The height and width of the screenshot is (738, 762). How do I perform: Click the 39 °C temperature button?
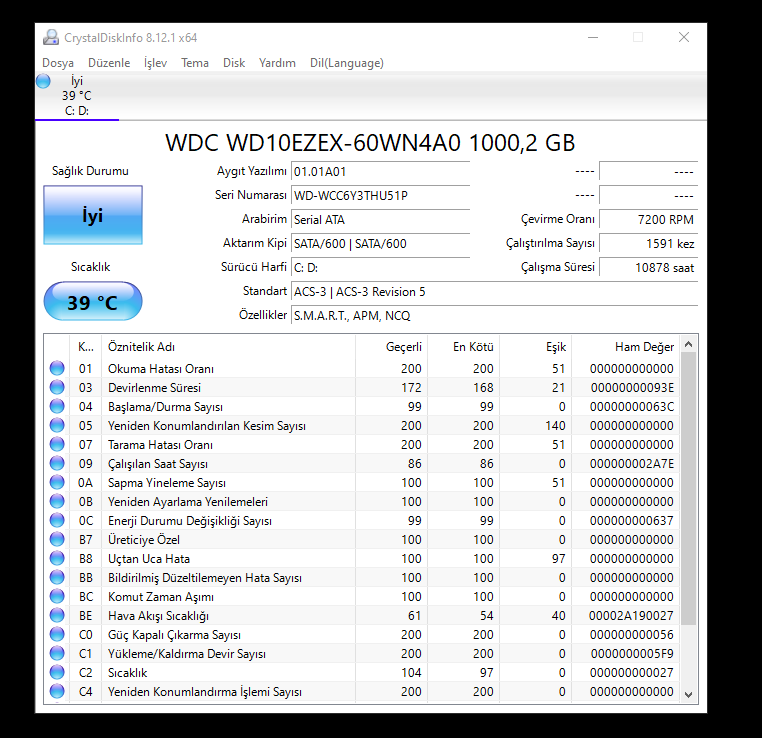pyautogui.click(x=93, y=302)
